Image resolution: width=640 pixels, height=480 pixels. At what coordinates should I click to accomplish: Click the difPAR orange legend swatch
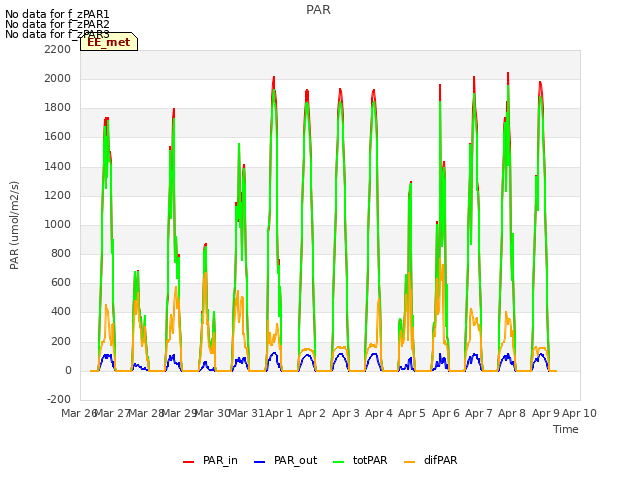(x=409, y=462)
